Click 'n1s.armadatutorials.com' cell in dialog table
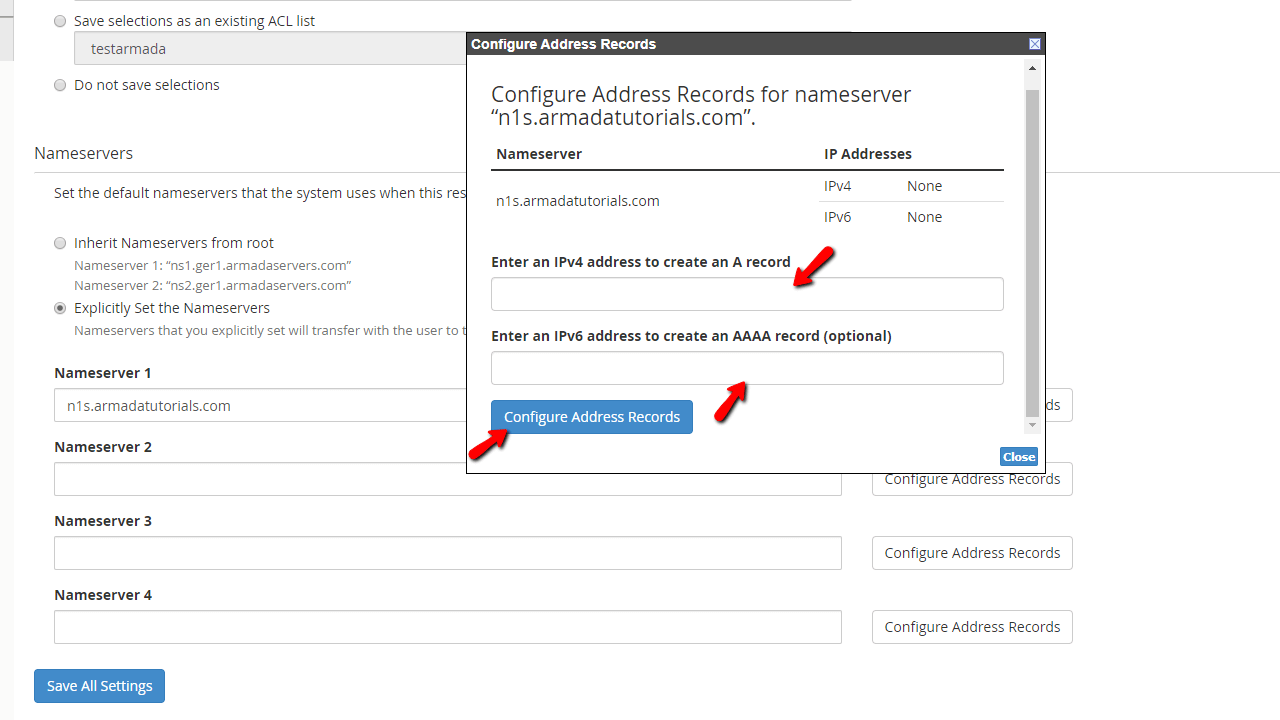Screen dimensions: 1280x720 point(578,201)
